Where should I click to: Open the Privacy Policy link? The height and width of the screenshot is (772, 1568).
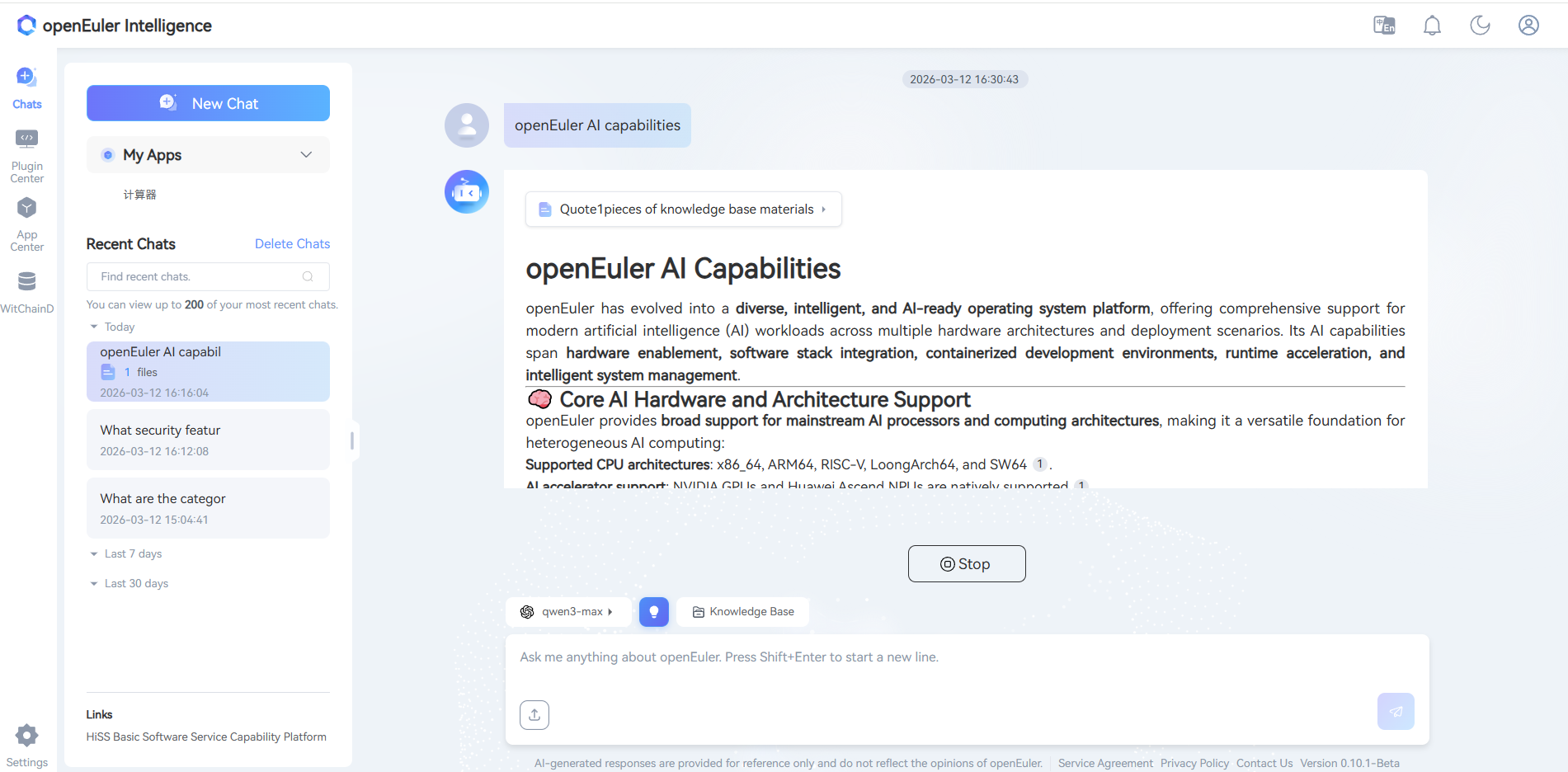tap(1194, 764)
